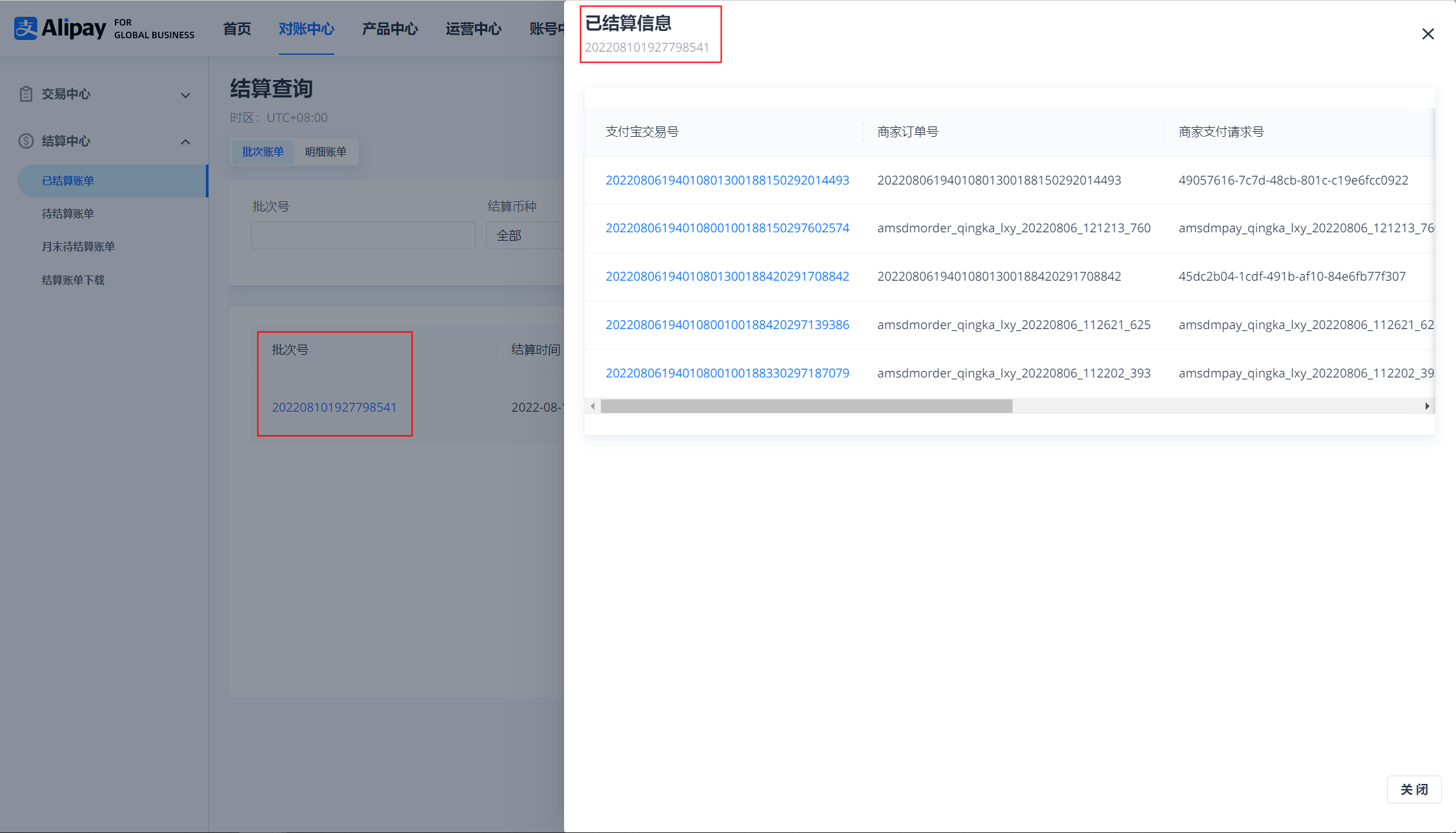
Task: Click the 关闭 button
Action: [x=1413, y=789]
